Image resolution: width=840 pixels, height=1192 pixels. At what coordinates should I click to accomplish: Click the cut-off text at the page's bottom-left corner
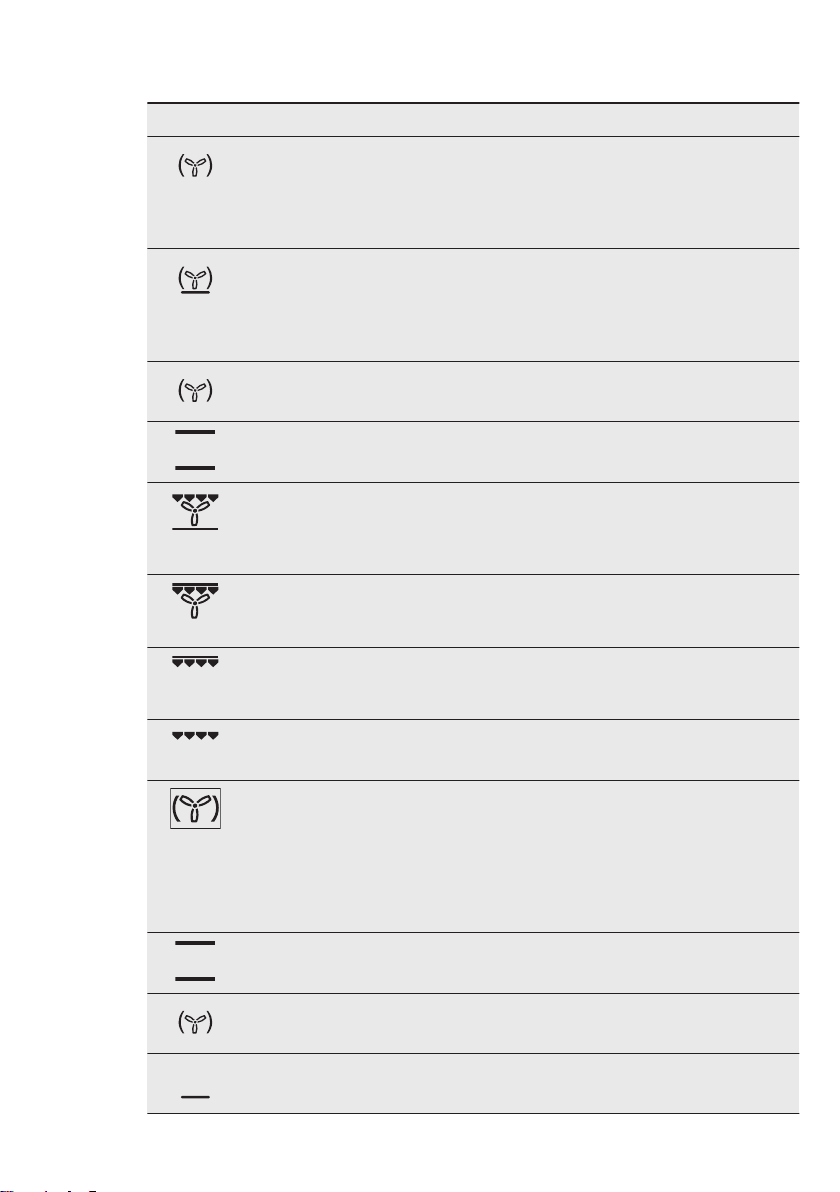click(48, 1188)
